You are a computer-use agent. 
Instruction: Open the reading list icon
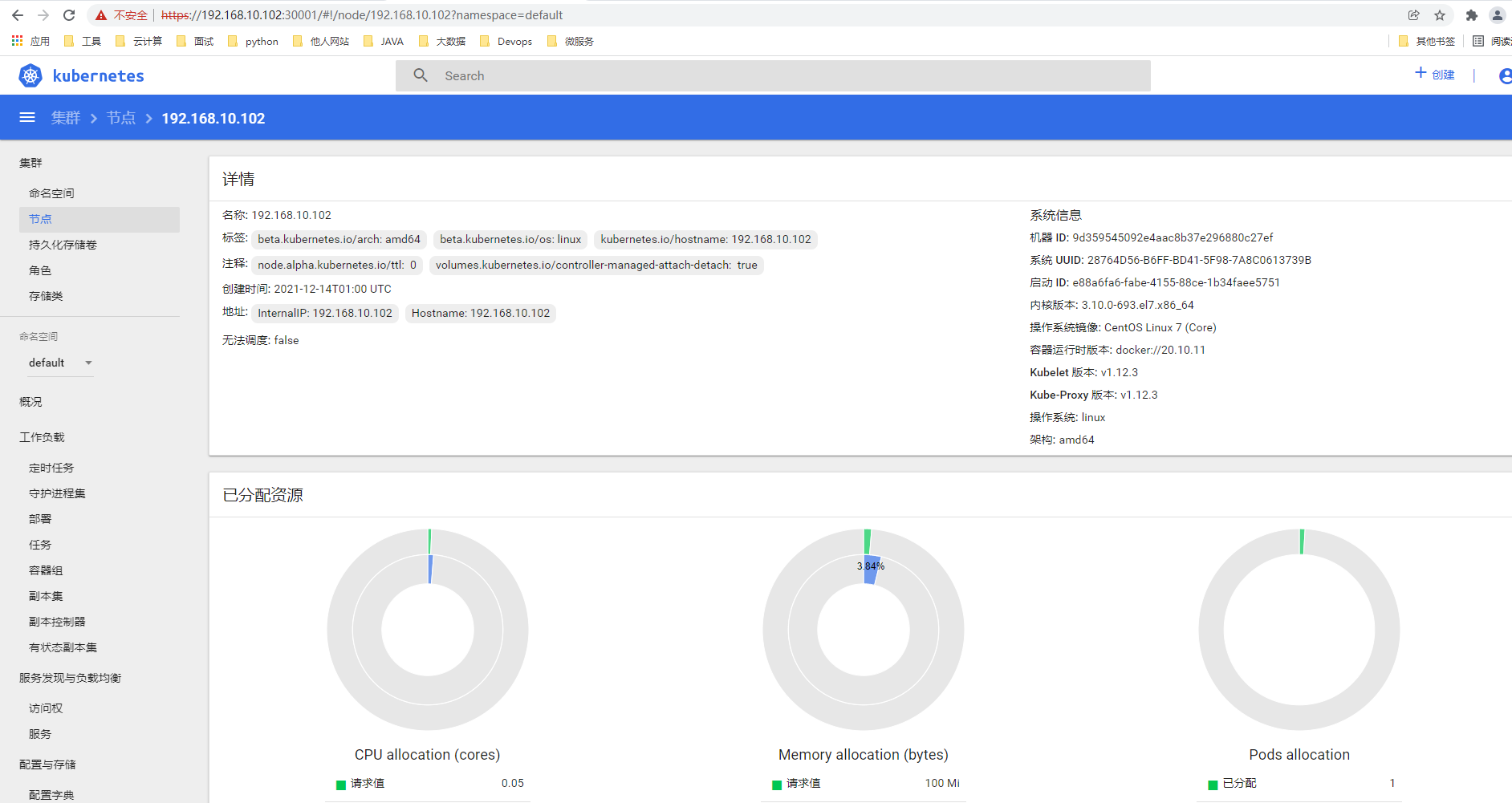click(1477, 41)
